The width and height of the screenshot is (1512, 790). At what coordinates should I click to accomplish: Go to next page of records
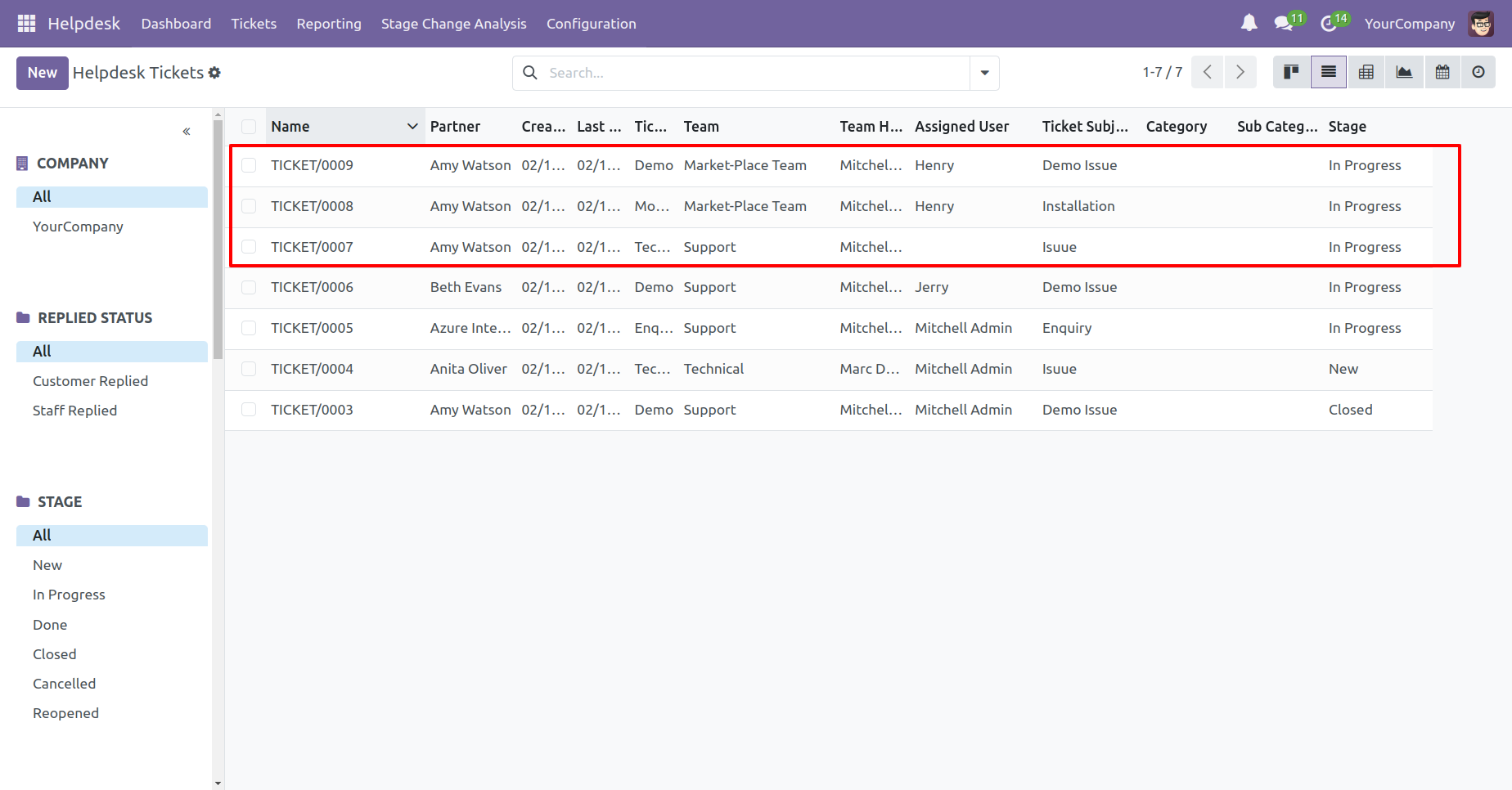pos(1240,73)
